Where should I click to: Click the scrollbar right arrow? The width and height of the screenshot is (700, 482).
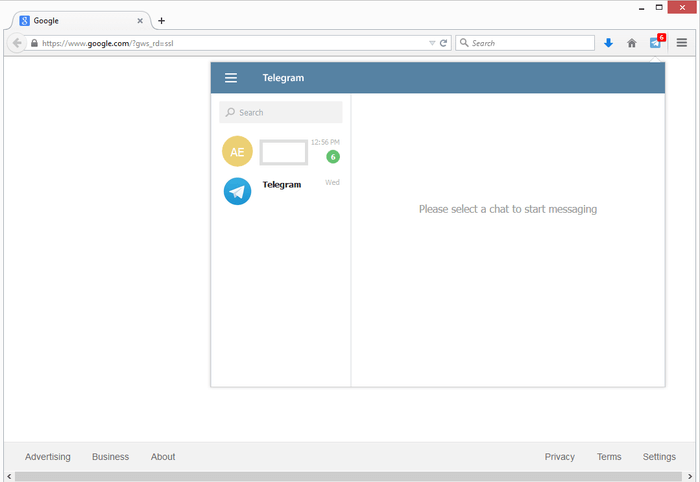689,477
